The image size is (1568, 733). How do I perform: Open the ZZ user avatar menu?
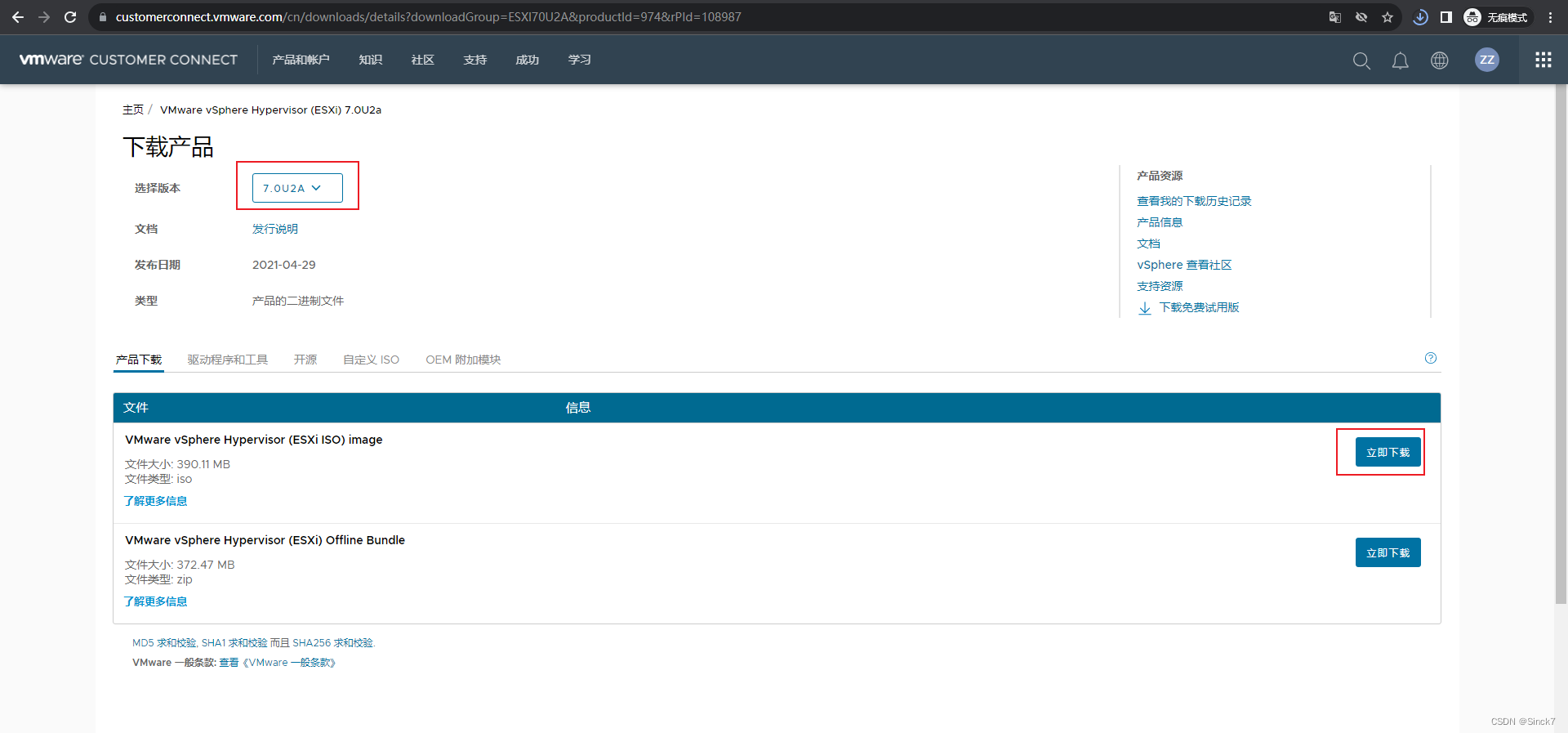tap(1487, 60)
